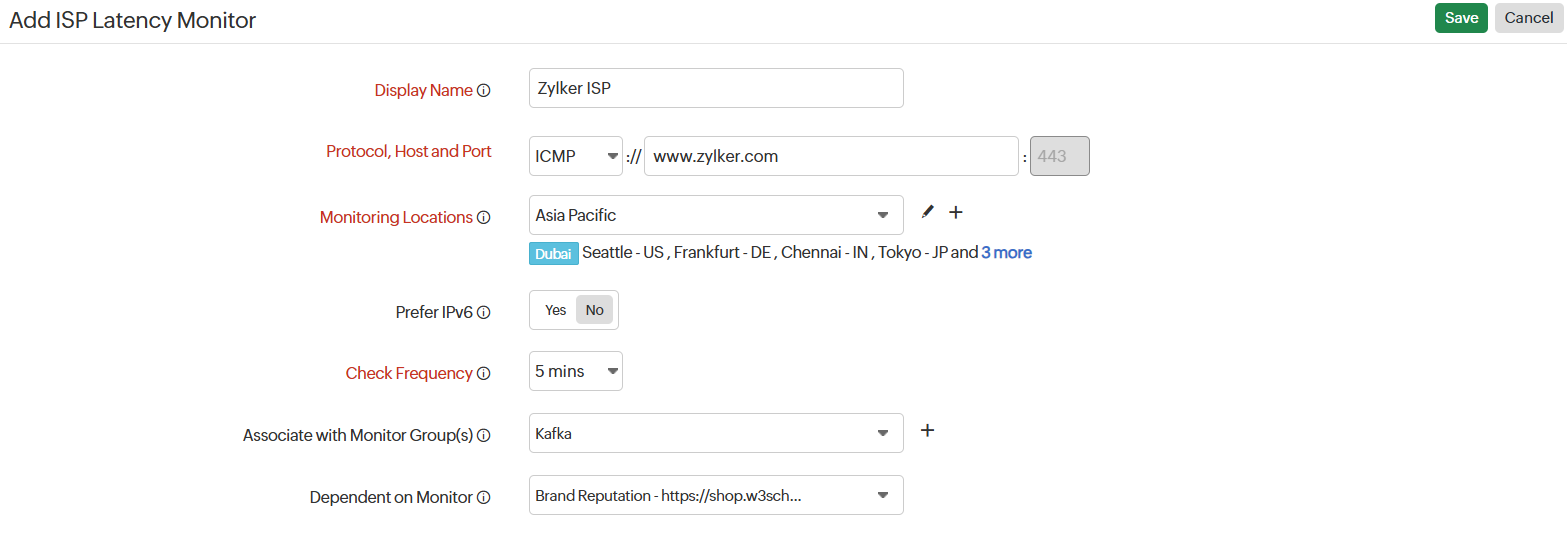Expand the Dependent on Monitor dropdown
Viewport: 1567px width, 537px height.
(715, 495)
